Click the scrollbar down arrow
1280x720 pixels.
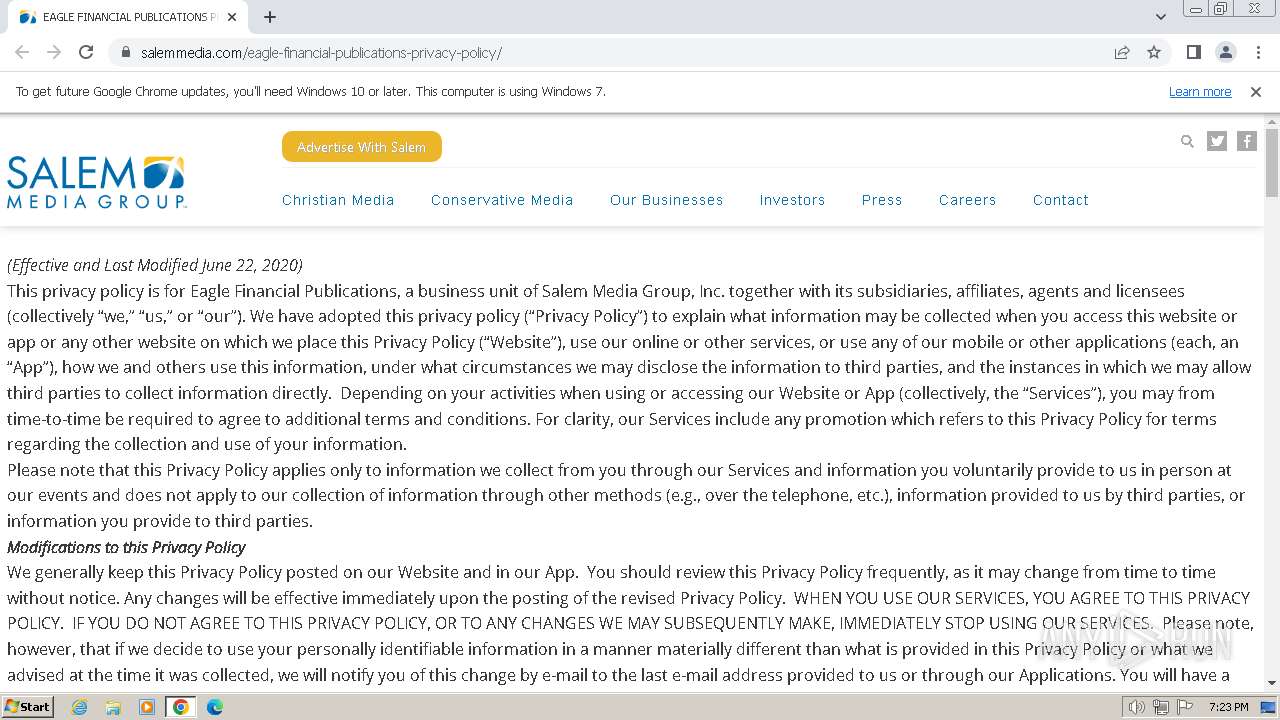coord(1272,683)
